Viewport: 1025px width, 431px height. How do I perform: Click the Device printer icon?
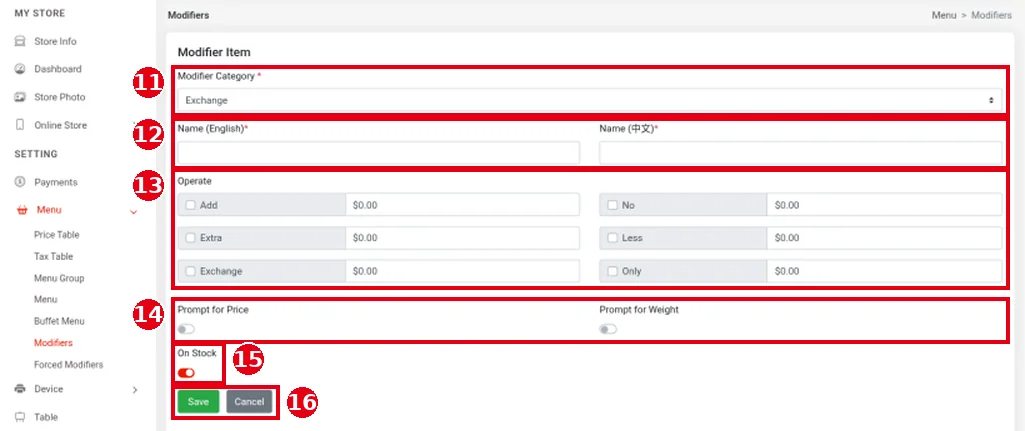point(20,388)
